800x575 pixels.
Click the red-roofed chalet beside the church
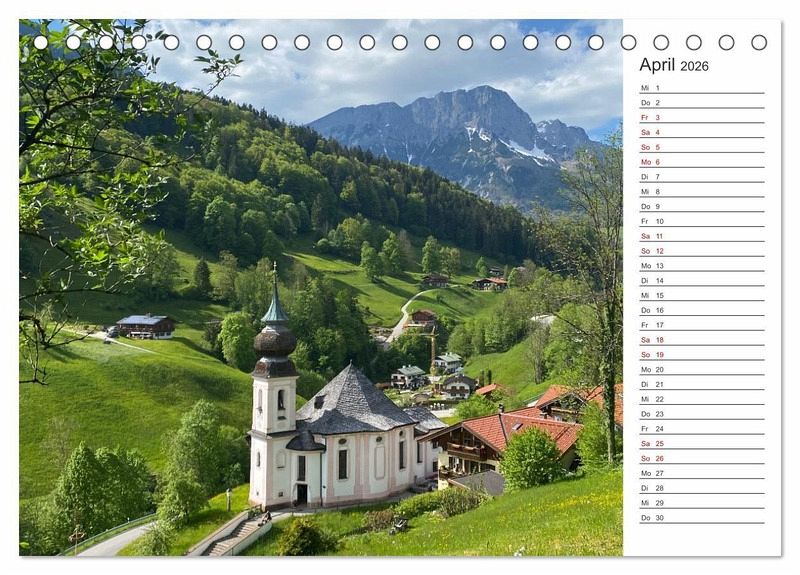pos(500,442)
